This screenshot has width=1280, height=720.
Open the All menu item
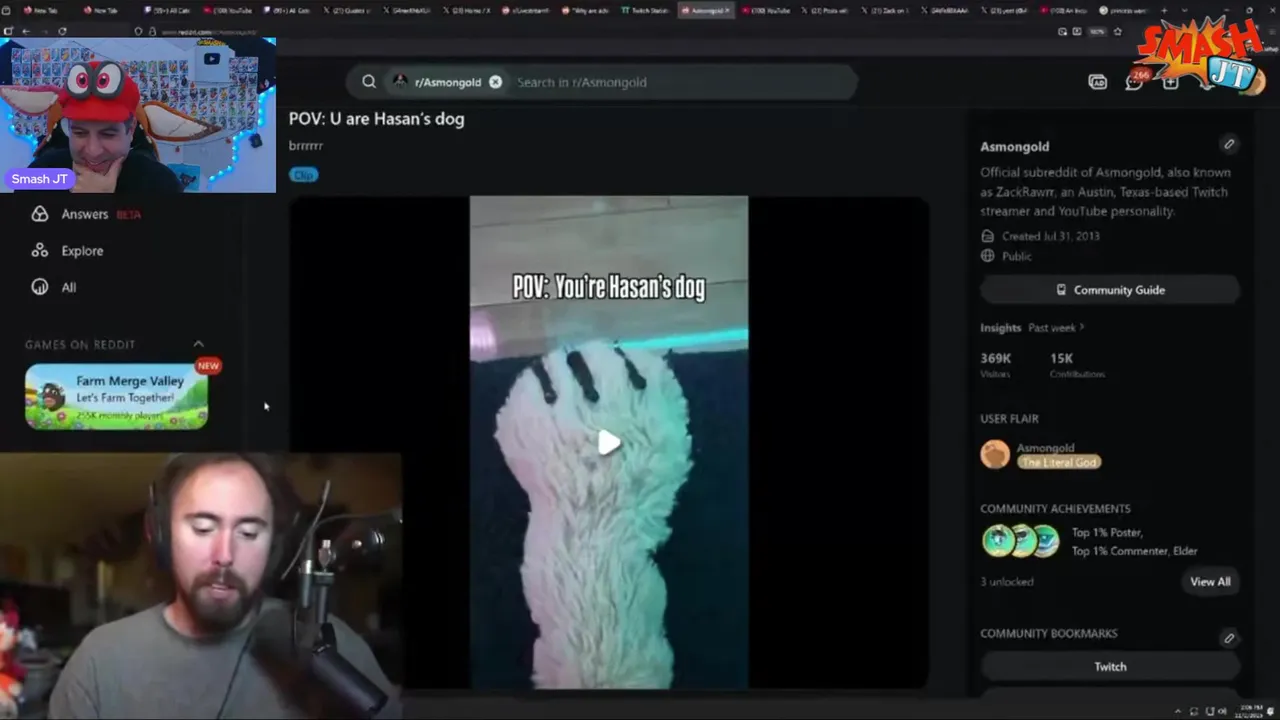68,287
